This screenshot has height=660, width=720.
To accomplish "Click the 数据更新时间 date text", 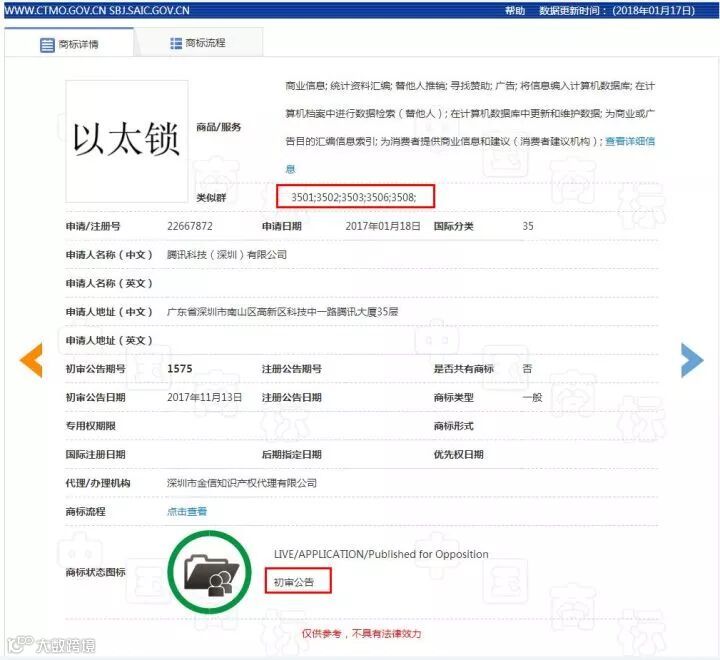I will click(617, 10).
